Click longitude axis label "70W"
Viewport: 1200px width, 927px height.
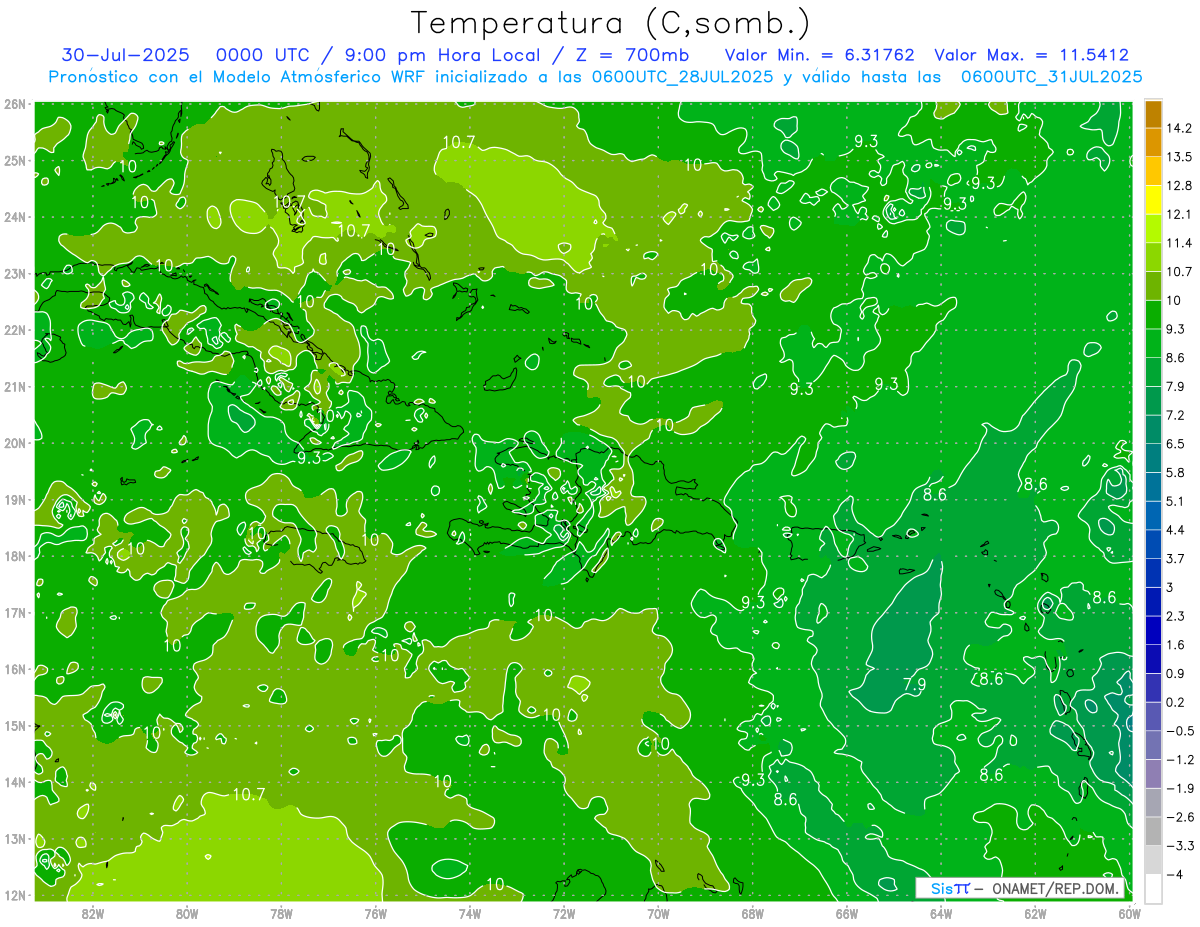tap(658, 913)
